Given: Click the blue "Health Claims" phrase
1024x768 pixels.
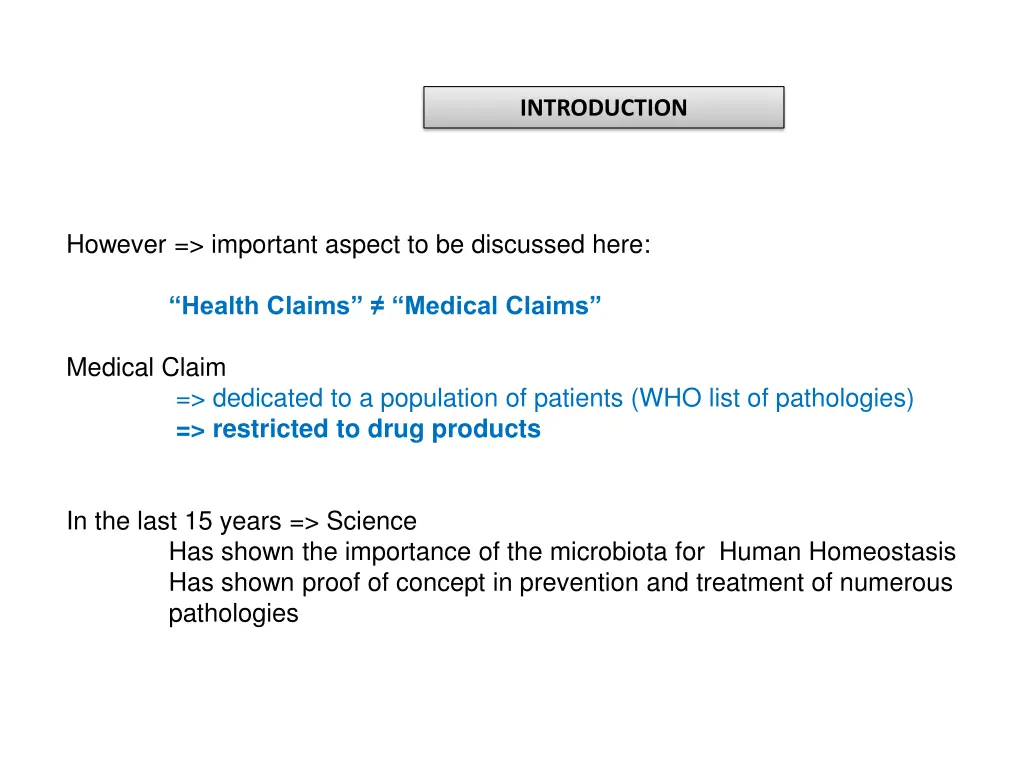Looking at the screenshot, I should click(265, 306).
